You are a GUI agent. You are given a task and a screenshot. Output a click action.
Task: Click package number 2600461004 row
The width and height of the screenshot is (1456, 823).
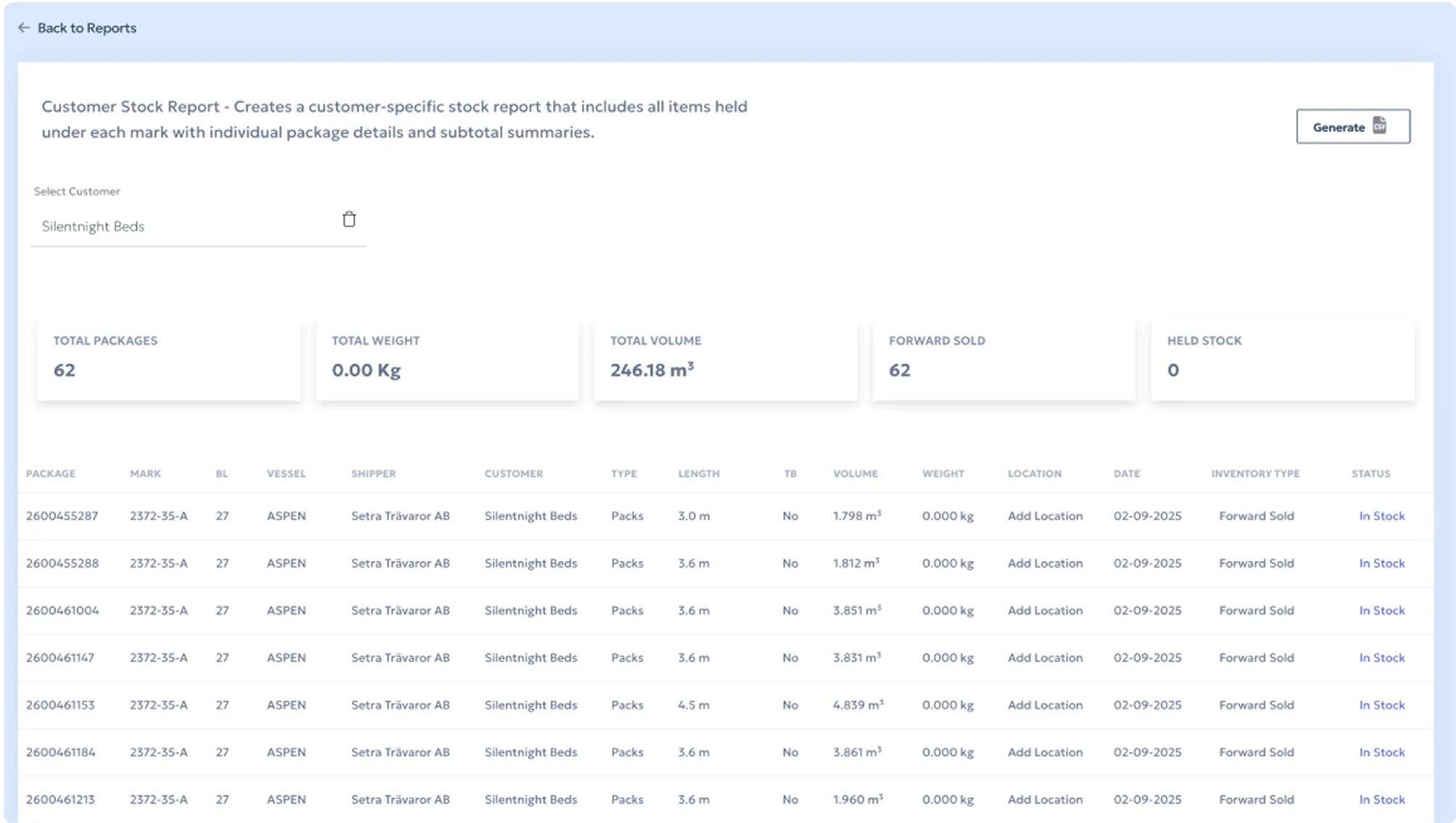pyautogui.click(x=62, y=610)
